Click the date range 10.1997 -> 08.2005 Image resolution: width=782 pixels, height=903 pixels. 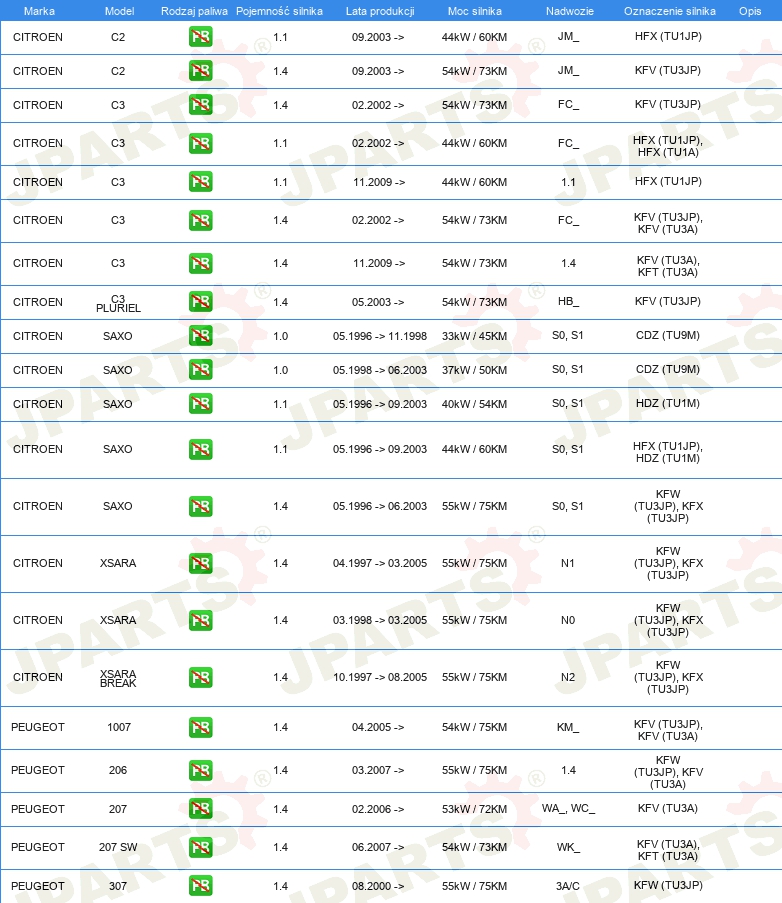(x=379, y=677)
